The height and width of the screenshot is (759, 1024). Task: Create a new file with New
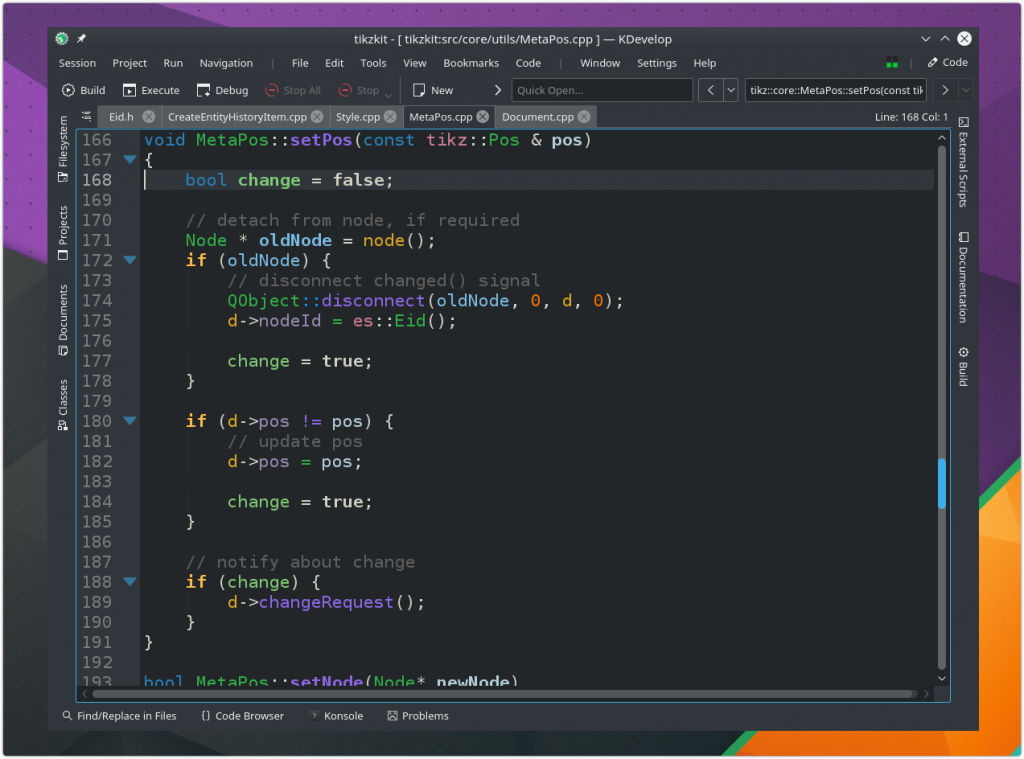click(x=432, y=90)
